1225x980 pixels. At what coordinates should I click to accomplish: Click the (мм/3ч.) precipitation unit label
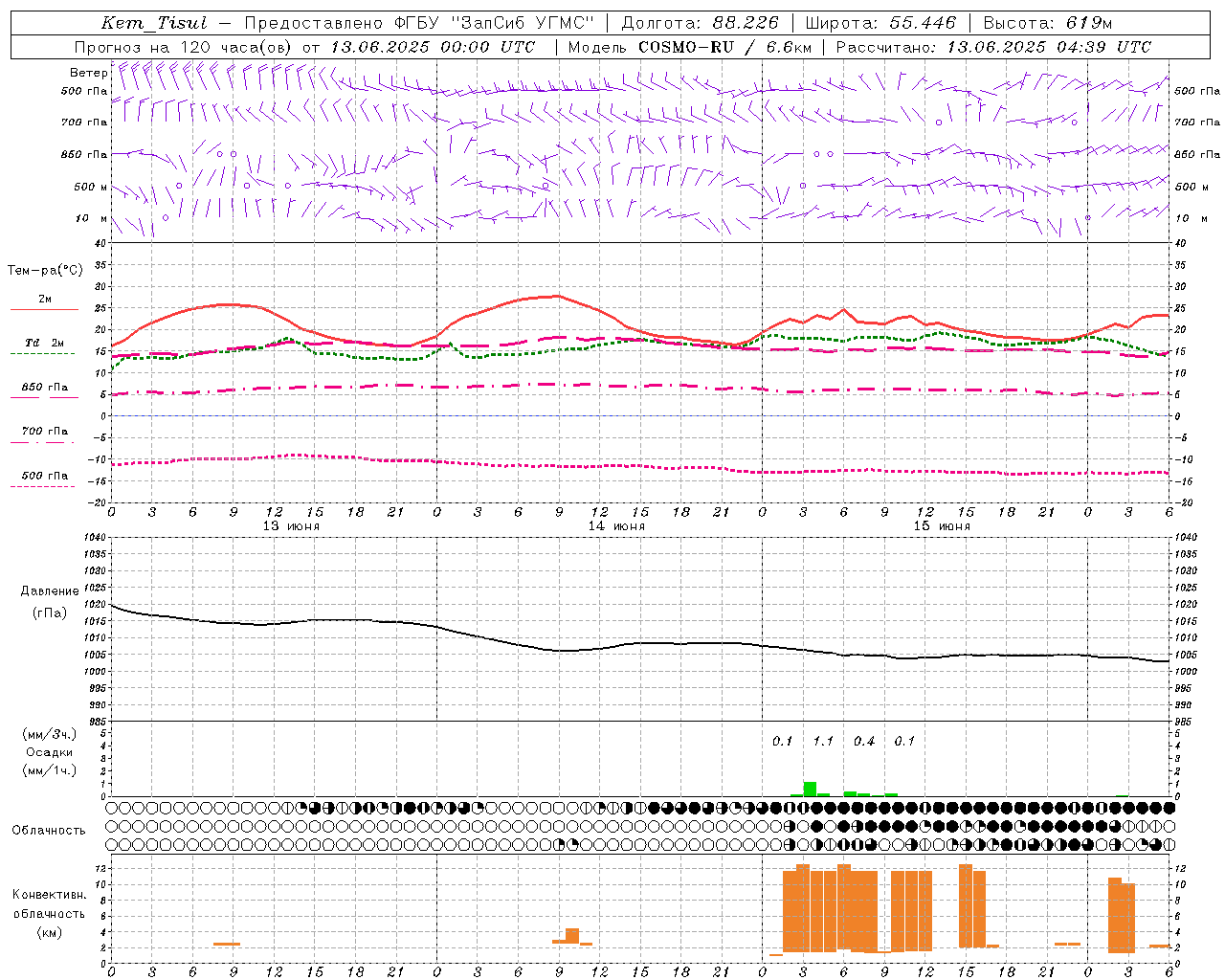(50, 734)
